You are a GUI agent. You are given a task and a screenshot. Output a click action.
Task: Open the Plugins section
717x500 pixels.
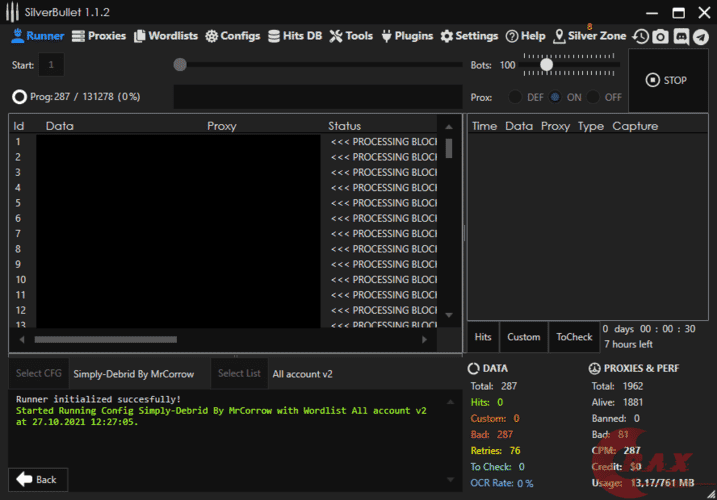pos(407,36)
